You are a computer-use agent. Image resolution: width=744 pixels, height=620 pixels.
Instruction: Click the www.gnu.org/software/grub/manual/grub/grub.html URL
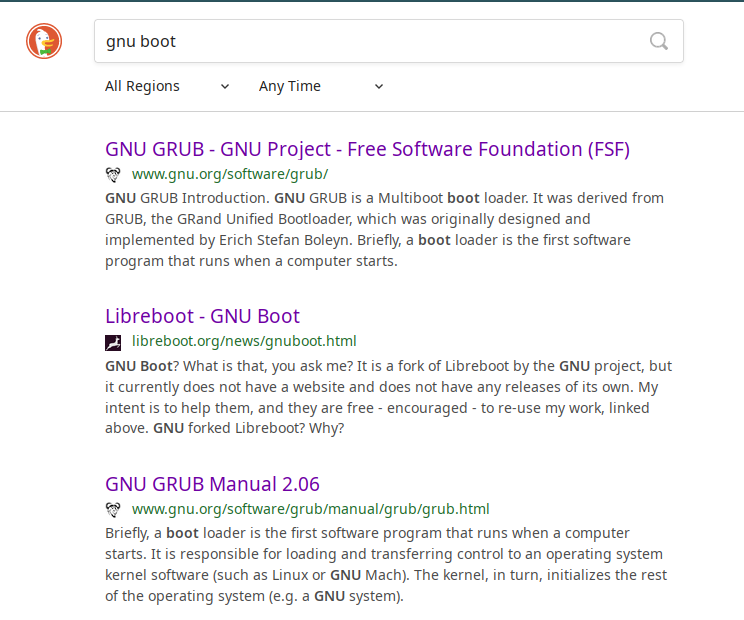(310, 509)
